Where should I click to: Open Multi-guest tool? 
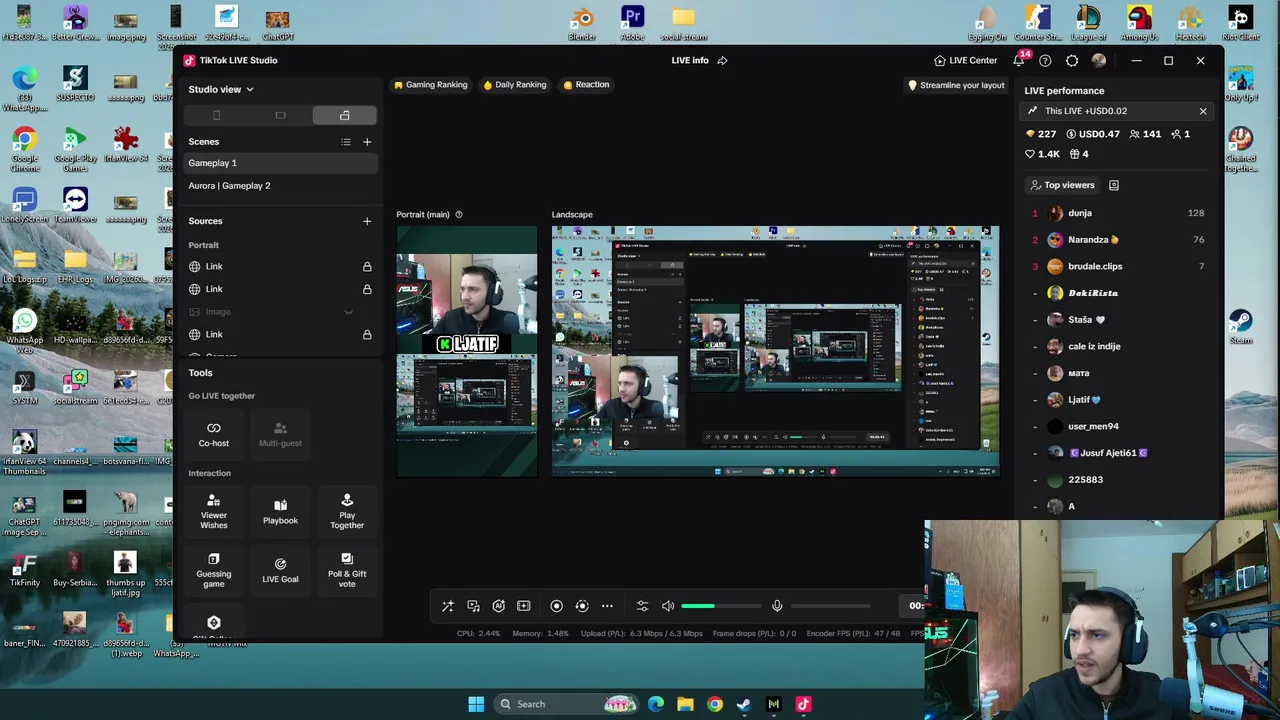(280, 434)
